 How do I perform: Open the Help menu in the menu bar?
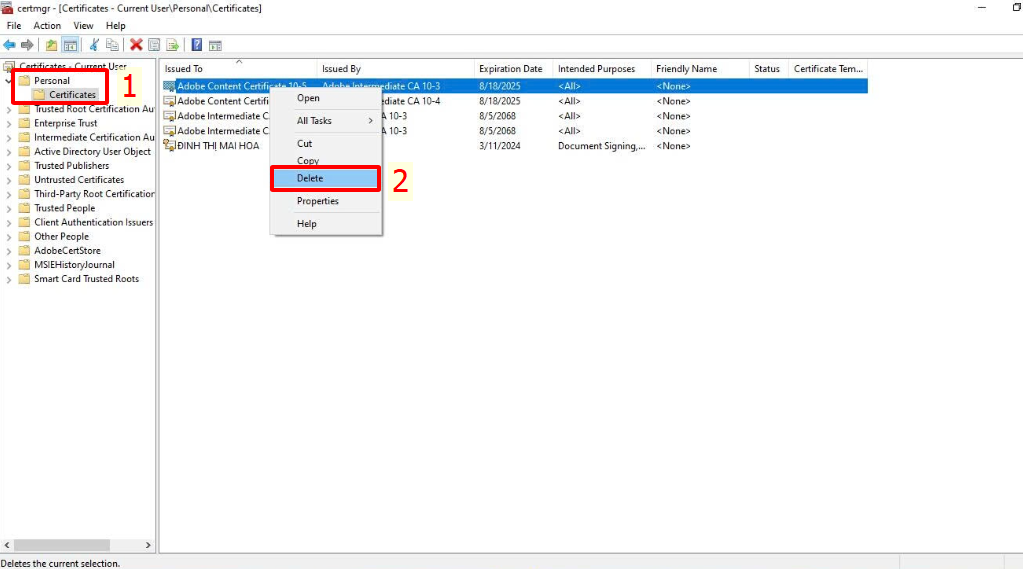click(x=115, y=25)
